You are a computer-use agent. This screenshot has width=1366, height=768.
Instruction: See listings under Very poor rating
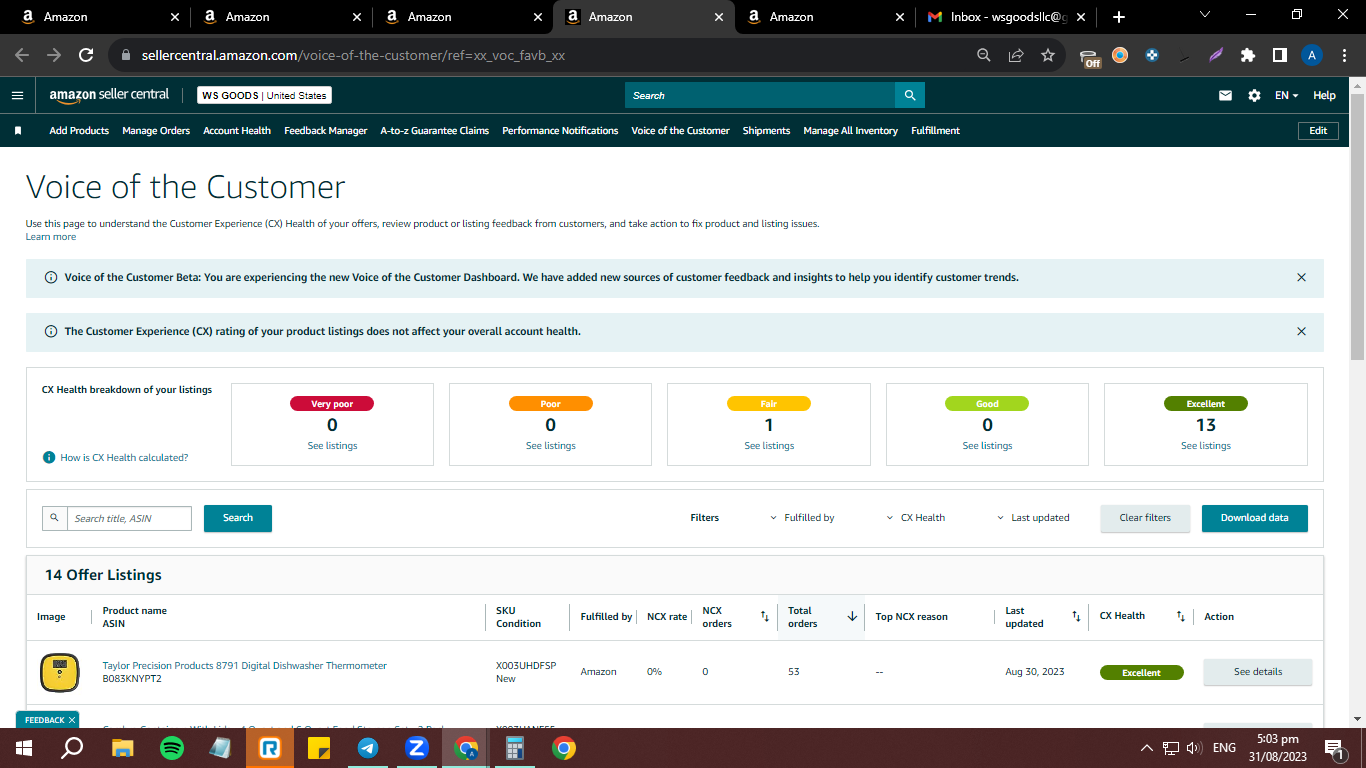tap(332, 446)
